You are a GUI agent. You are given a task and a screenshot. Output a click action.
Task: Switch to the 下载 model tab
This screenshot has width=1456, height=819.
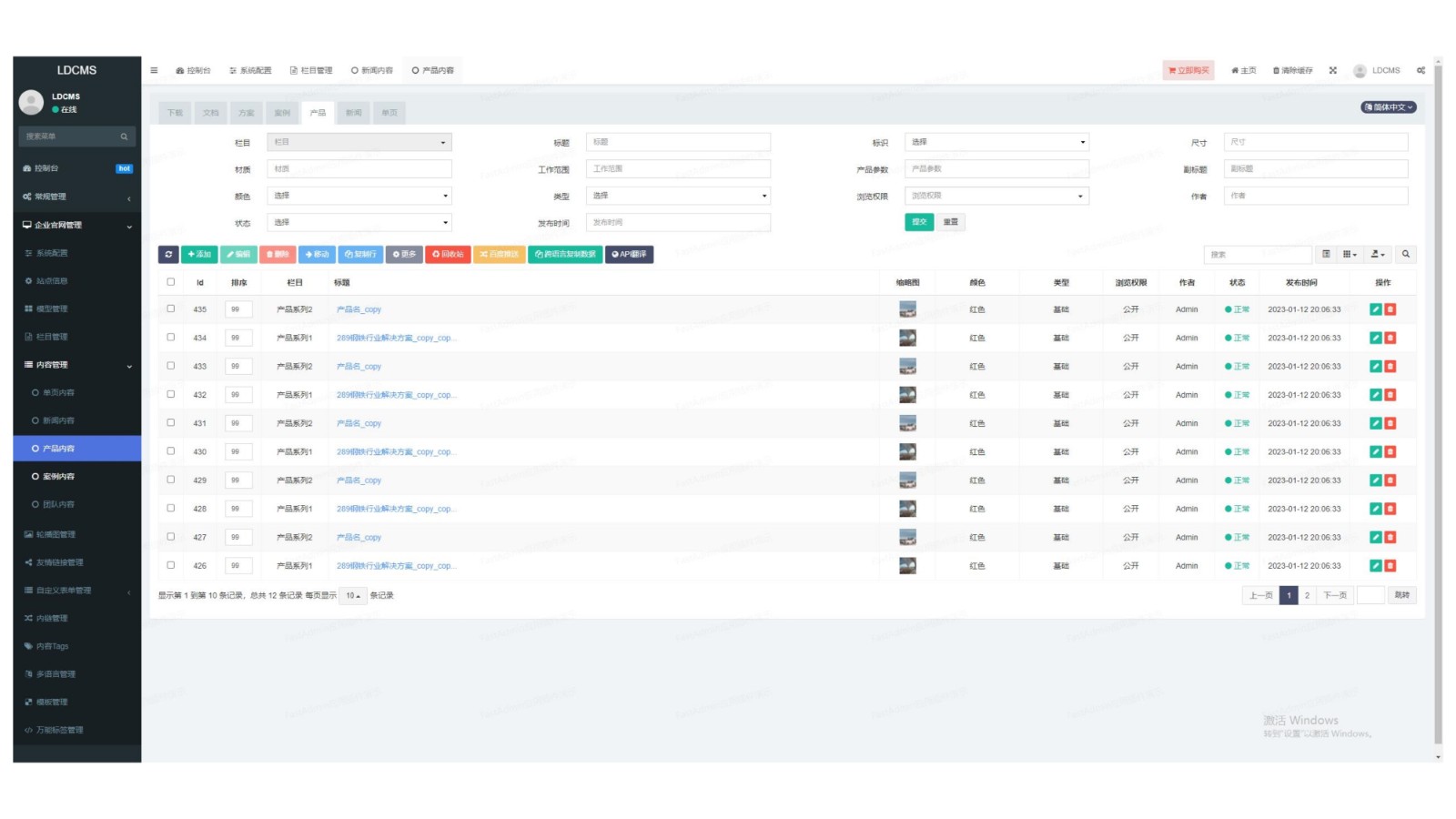[x=176, y=113]
